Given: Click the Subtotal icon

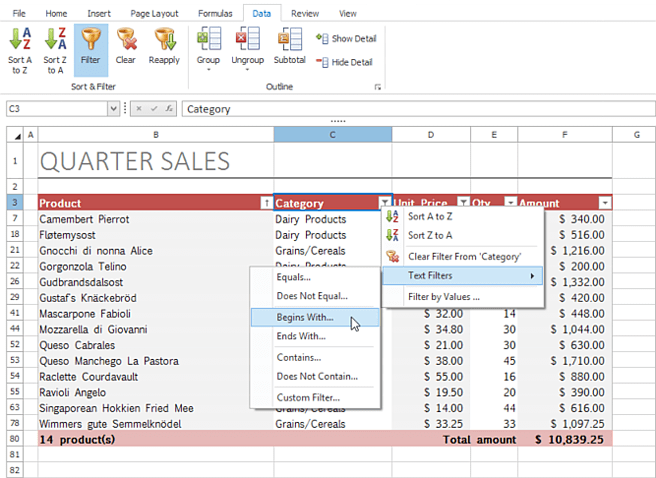Looking at the screenshot, I should (290, 50).
